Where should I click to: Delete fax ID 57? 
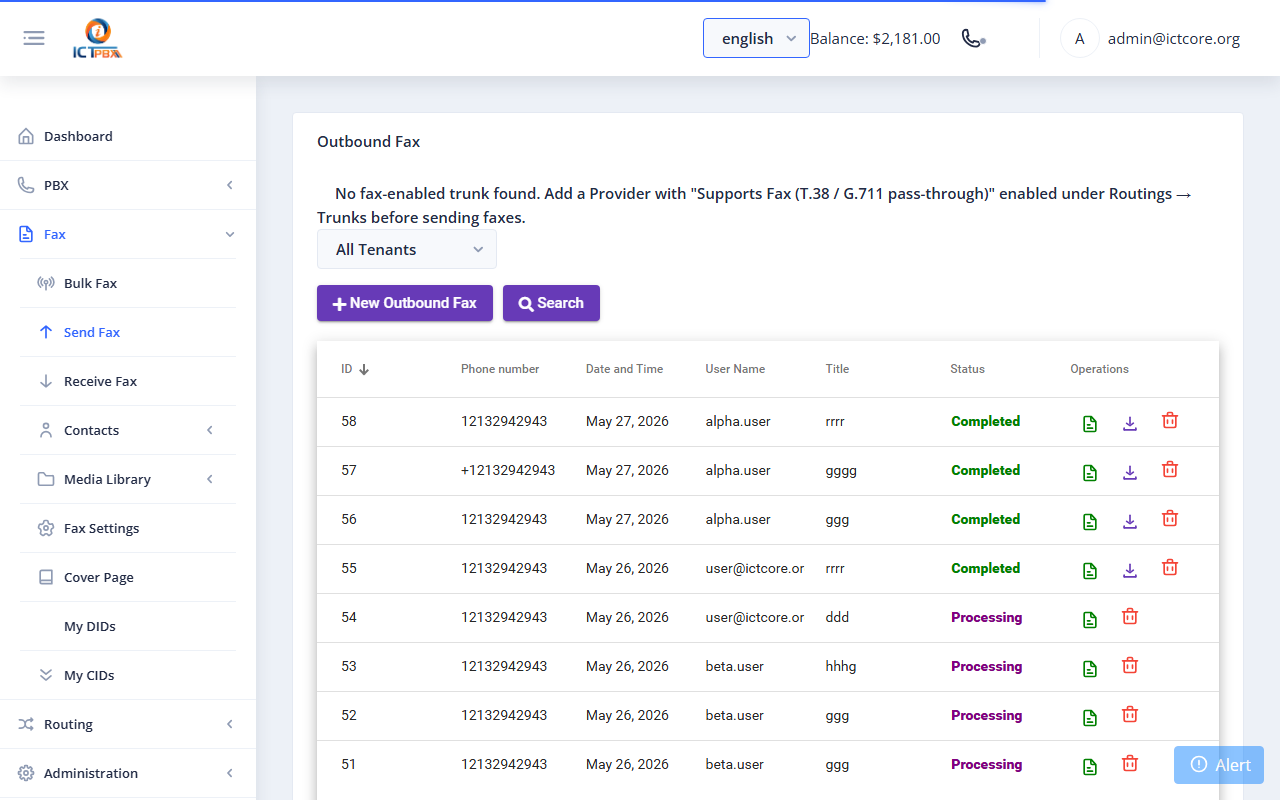tap(1170, 470)
